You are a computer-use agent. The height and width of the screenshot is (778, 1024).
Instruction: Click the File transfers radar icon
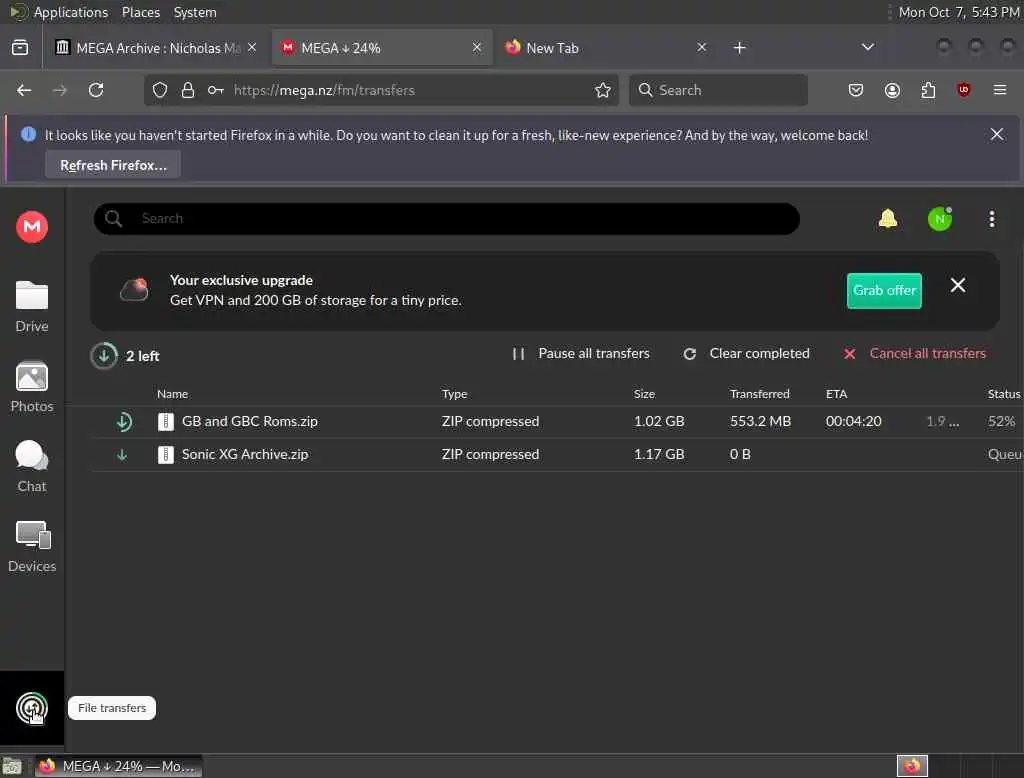(31, 708)
